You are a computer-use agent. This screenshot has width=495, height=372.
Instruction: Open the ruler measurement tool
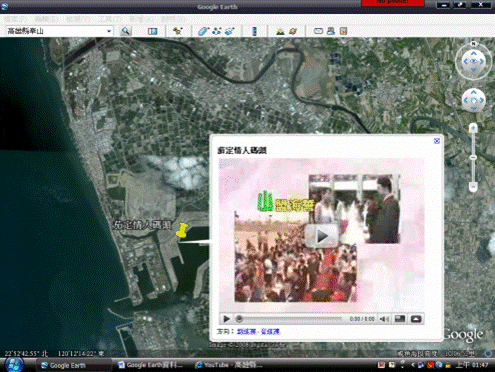254,31
